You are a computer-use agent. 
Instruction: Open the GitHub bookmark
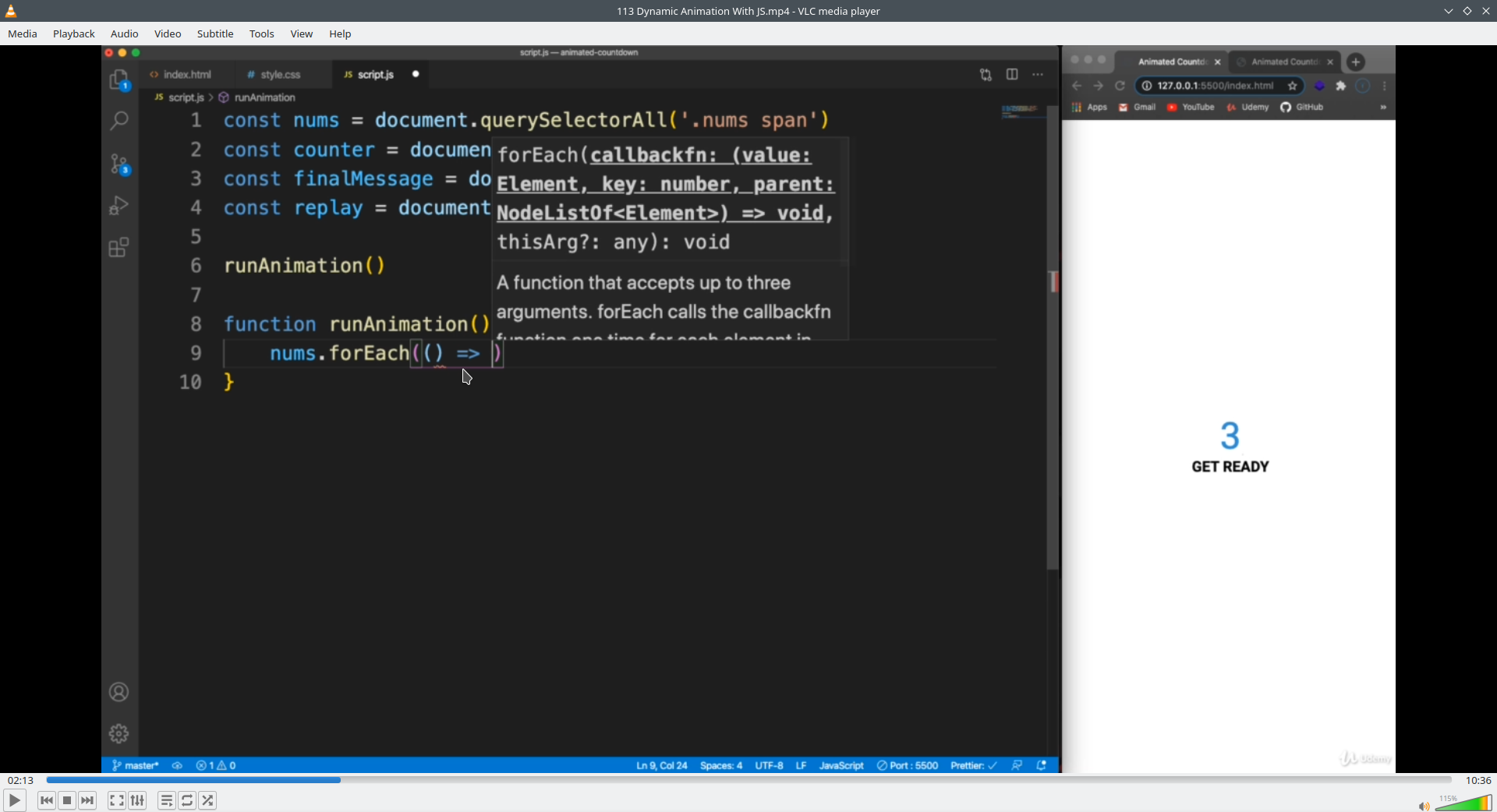[x=1302, y=108]
